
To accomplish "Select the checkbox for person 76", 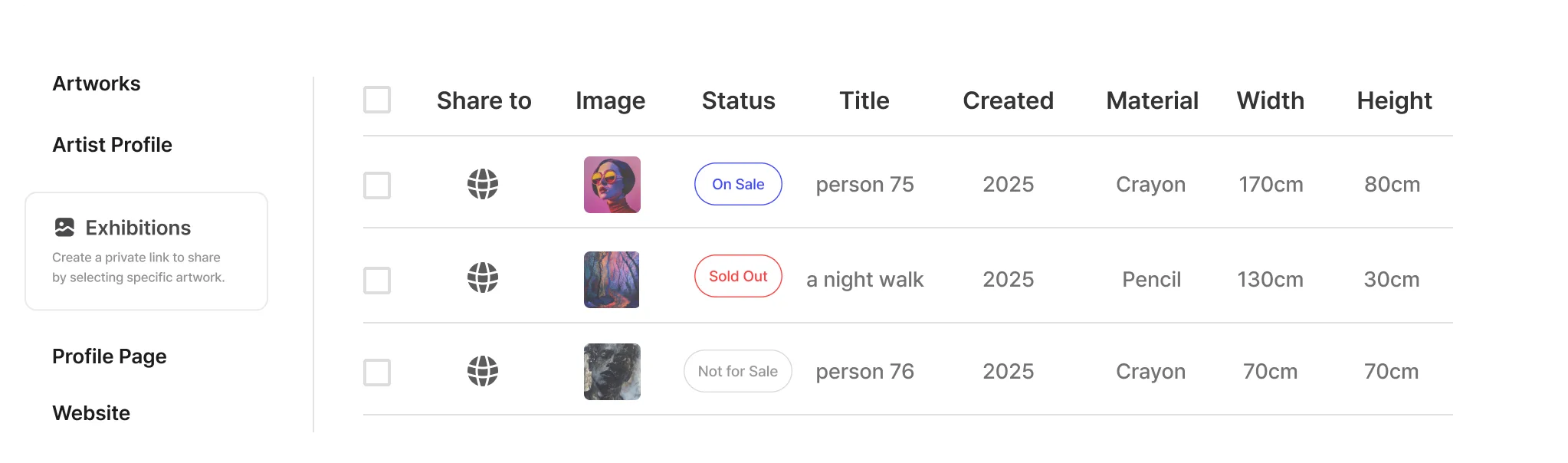I will click(x=376, y=371).
